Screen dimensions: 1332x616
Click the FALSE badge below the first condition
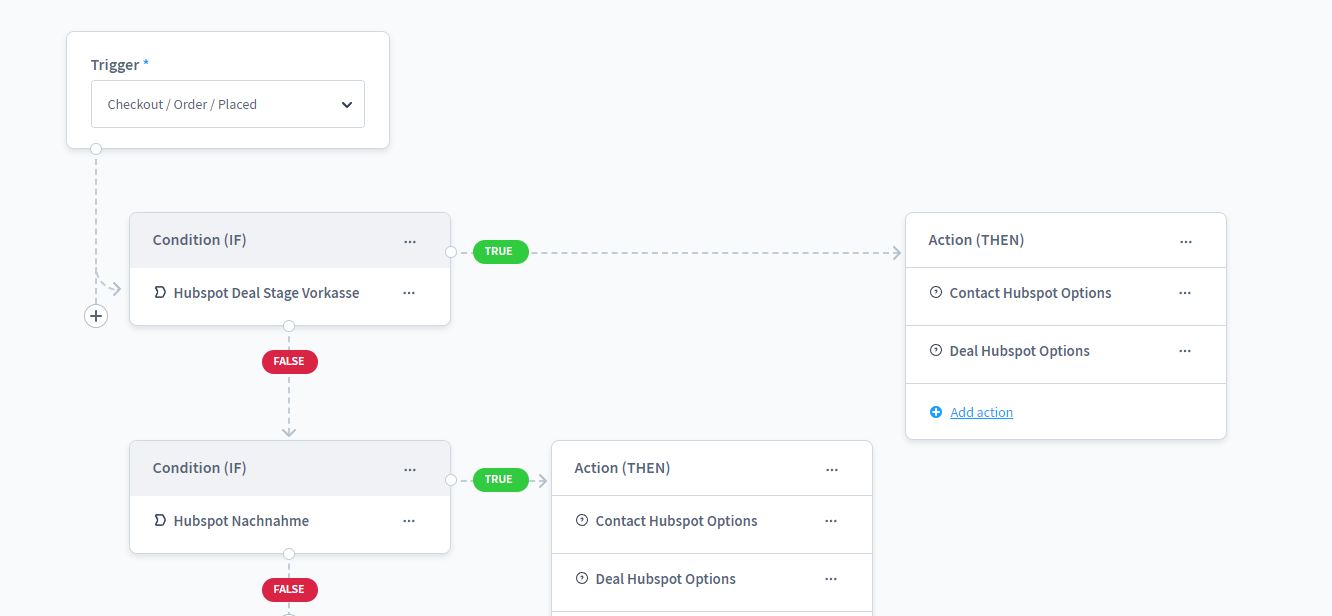(x=289, y=361)
